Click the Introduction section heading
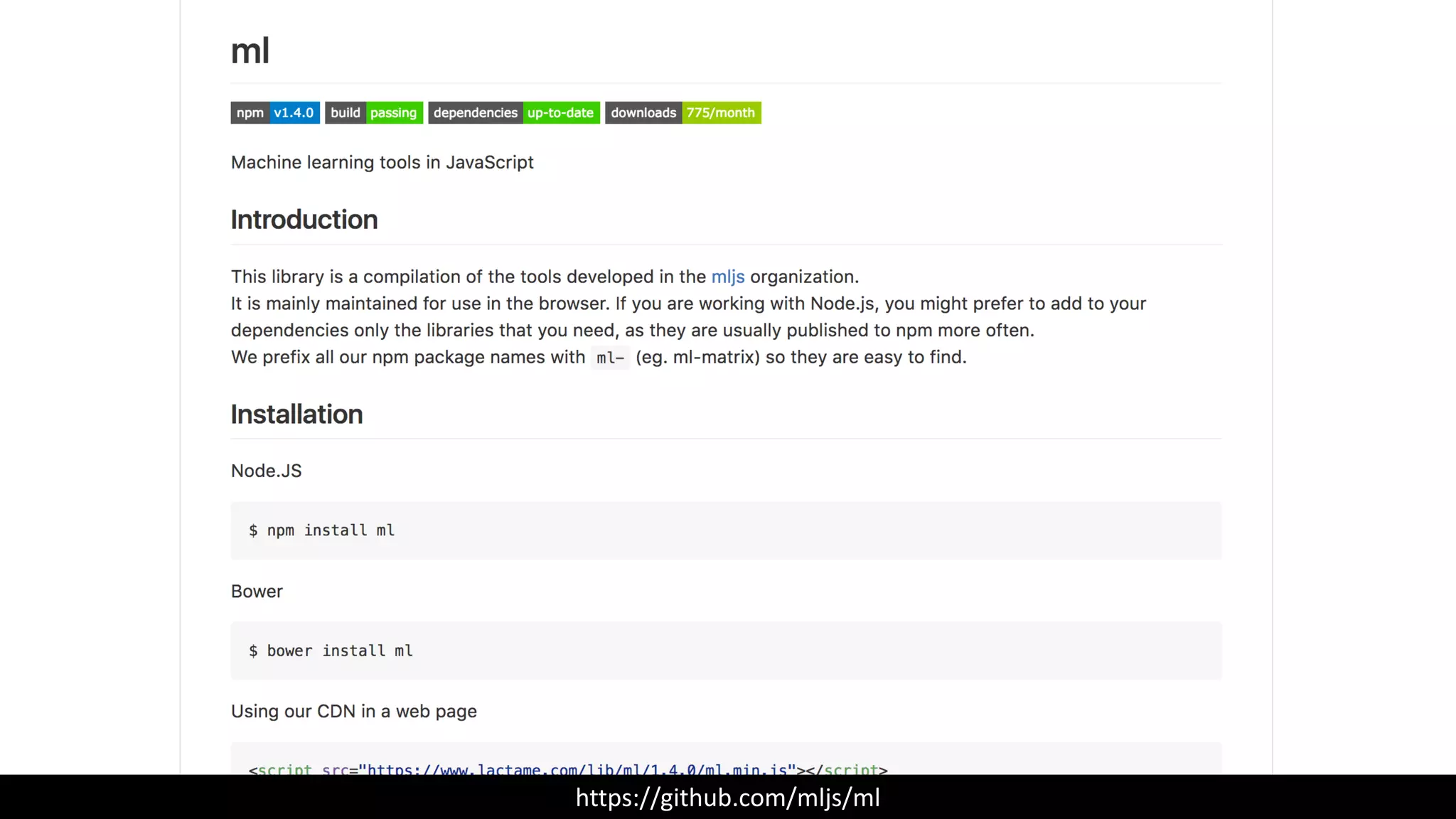Screen dimensions: 1456x819 pyautogui.click(x=304, y=220)
